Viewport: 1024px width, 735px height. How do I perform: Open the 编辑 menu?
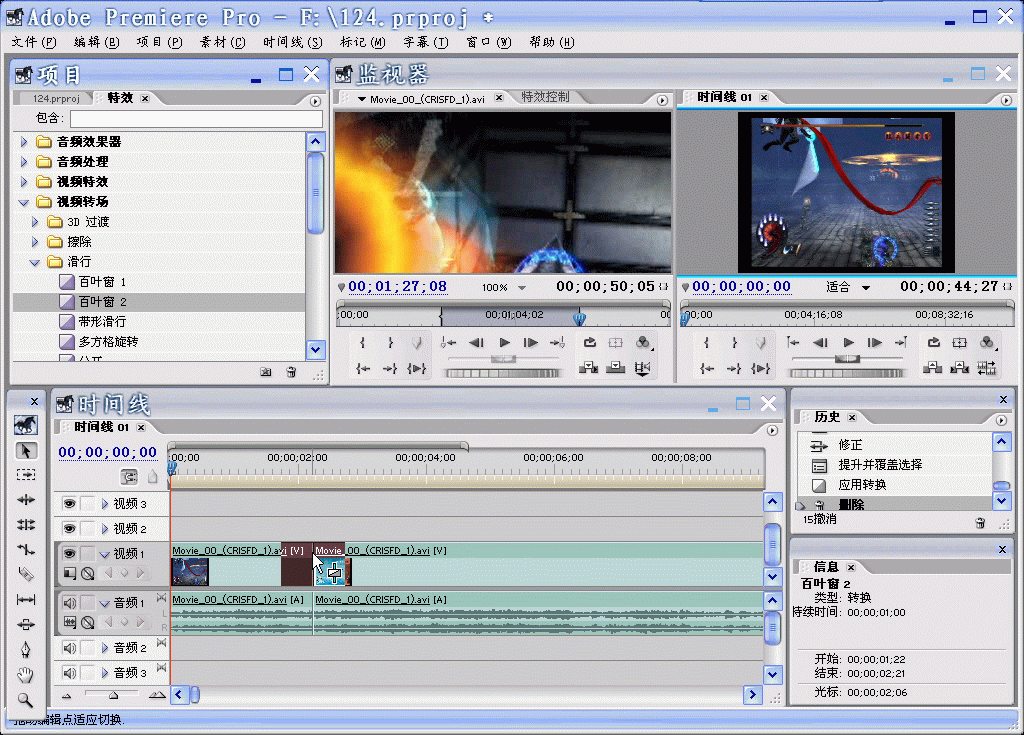tap(97, 42)
